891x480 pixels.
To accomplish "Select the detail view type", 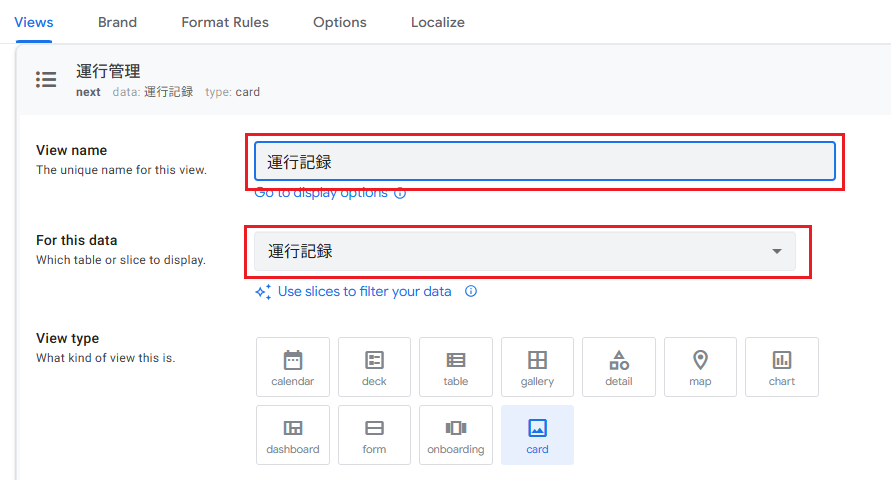I will point(618,367).
